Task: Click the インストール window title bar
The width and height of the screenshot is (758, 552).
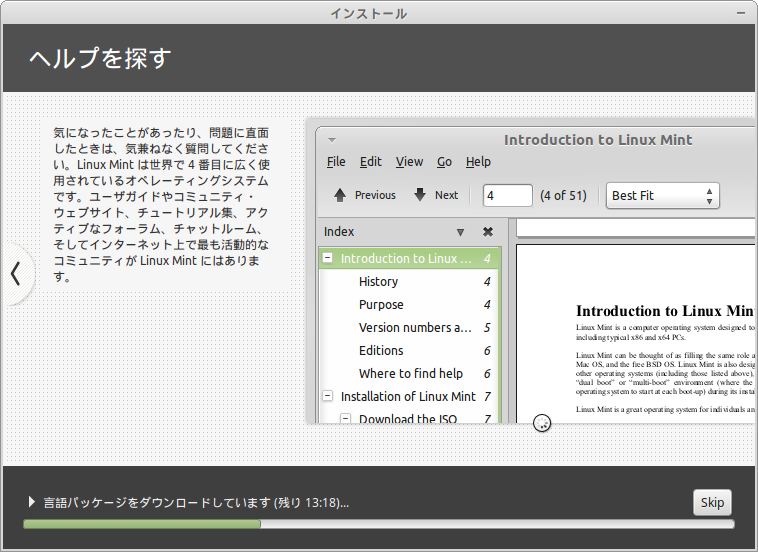Action: pyautogui.click(x=369, y=13)
